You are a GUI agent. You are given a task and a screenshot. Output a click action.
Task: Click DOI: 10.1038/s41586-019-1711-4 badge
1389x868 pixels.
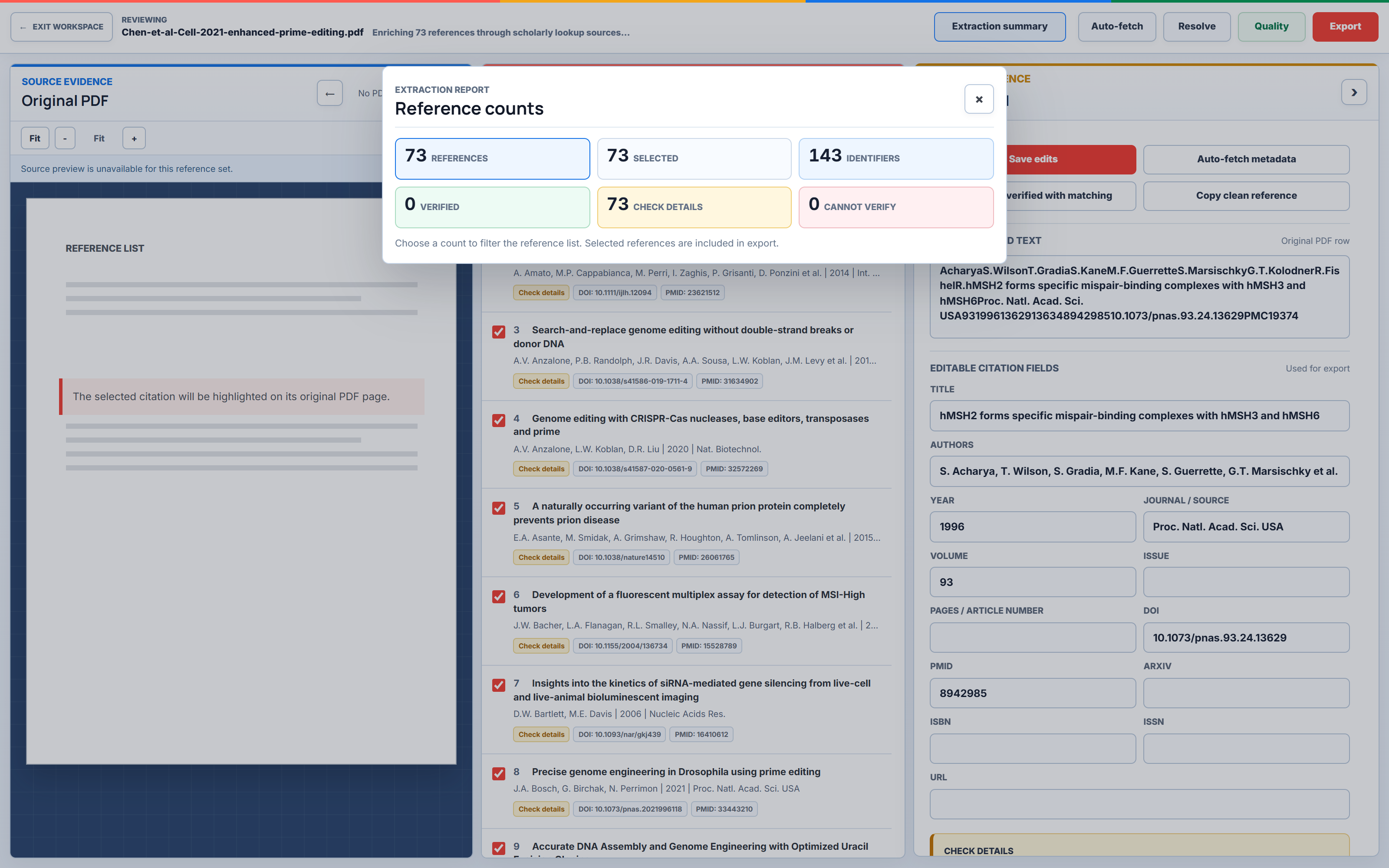click(632, 381)
